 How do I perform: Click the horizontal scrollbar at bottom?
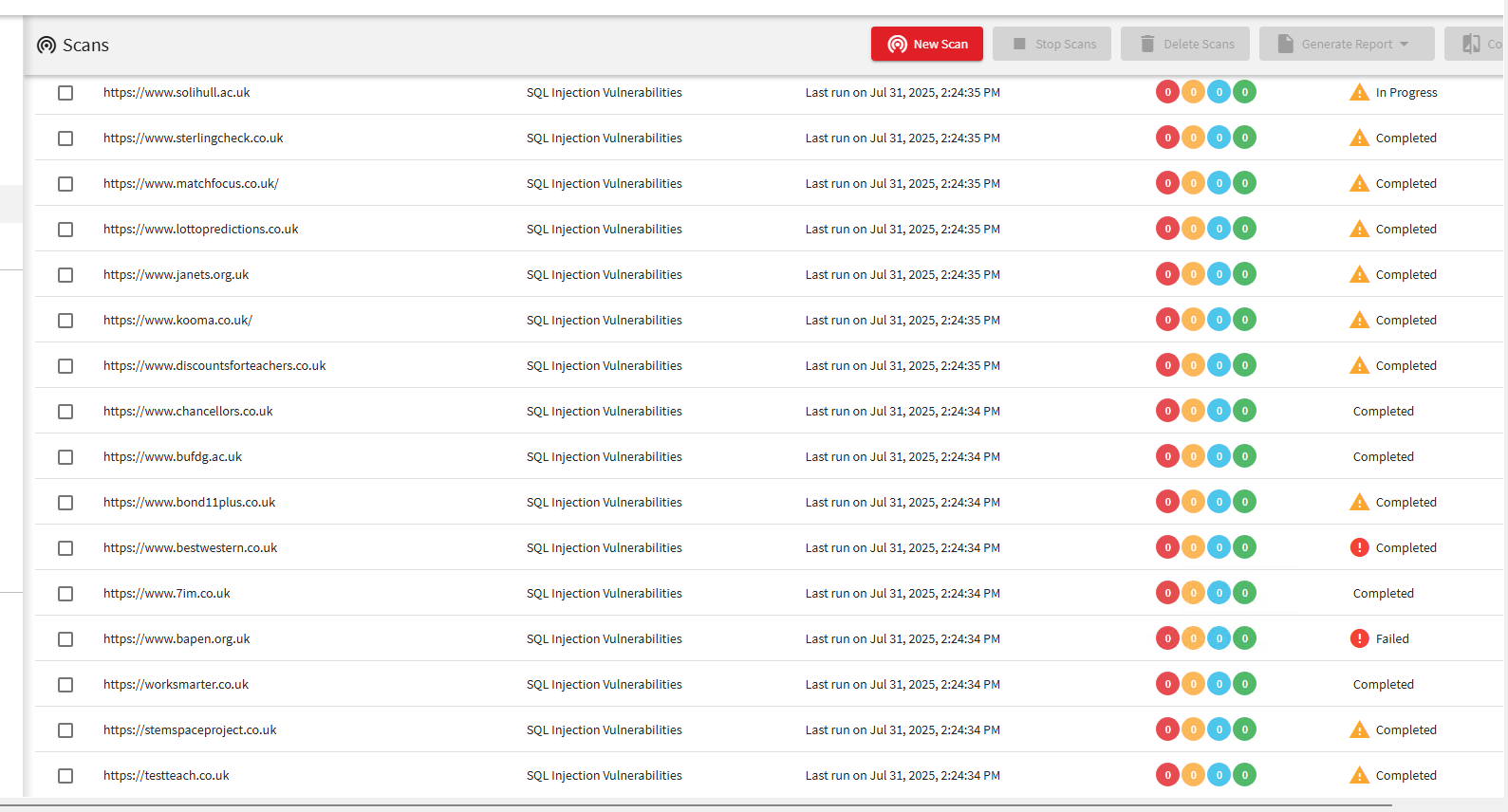click(x=696, y=805)
